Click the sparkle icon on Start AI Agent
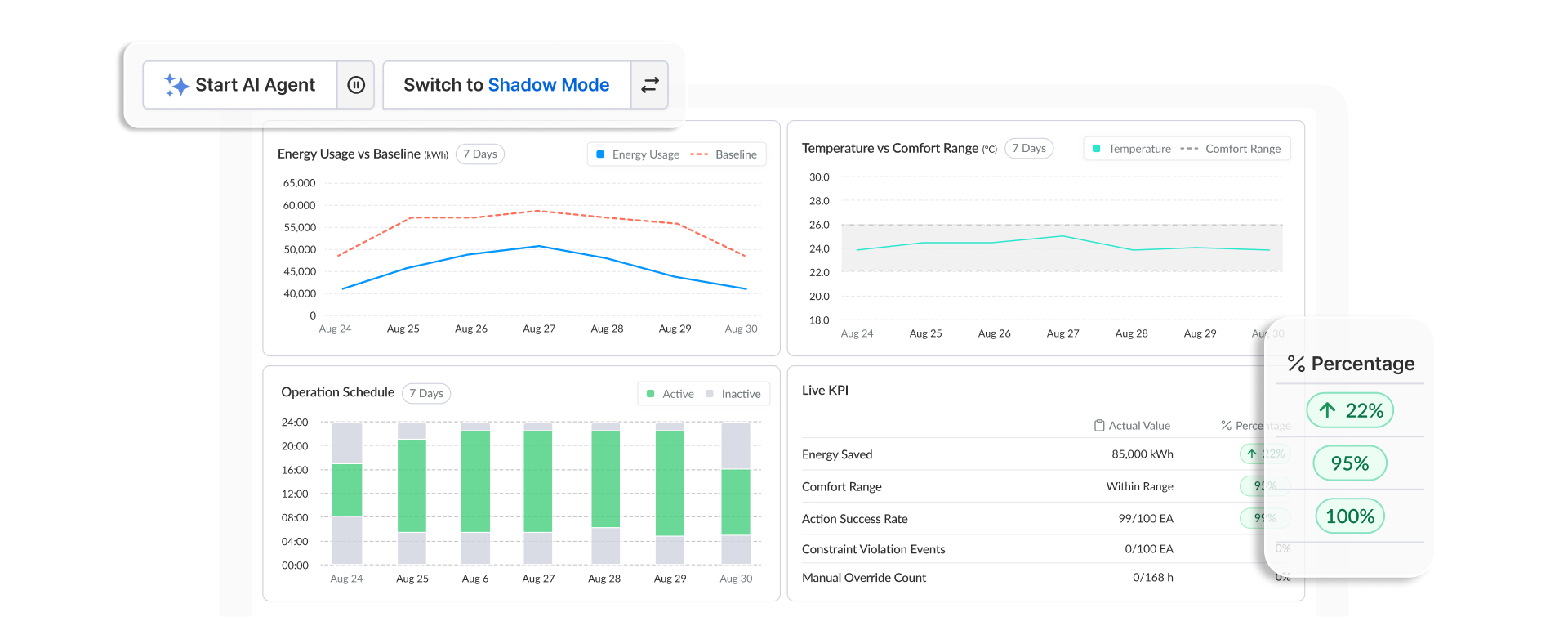This screenshot has width=1568, height=617. 176,85
